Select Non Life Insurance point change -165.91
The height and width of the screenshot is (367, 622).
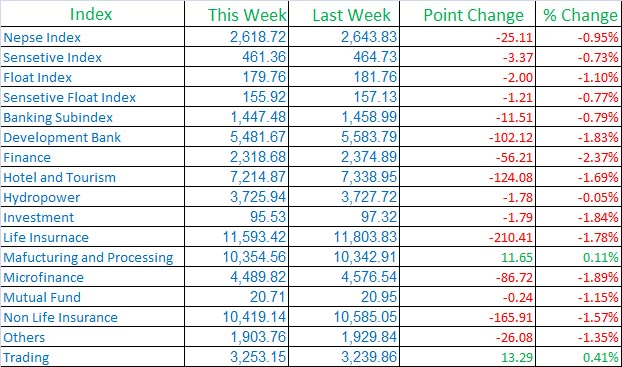point(511,317)
